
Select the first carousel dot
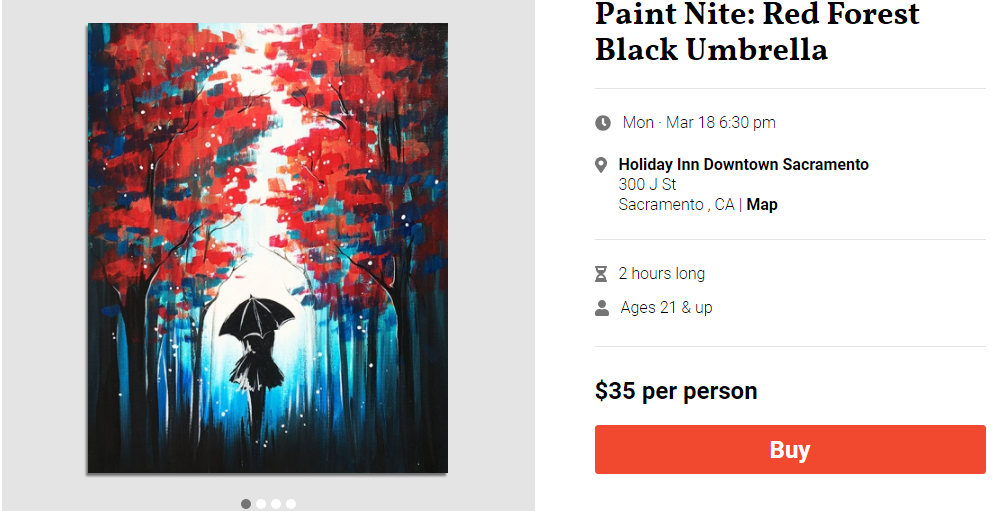coord(246,504)
